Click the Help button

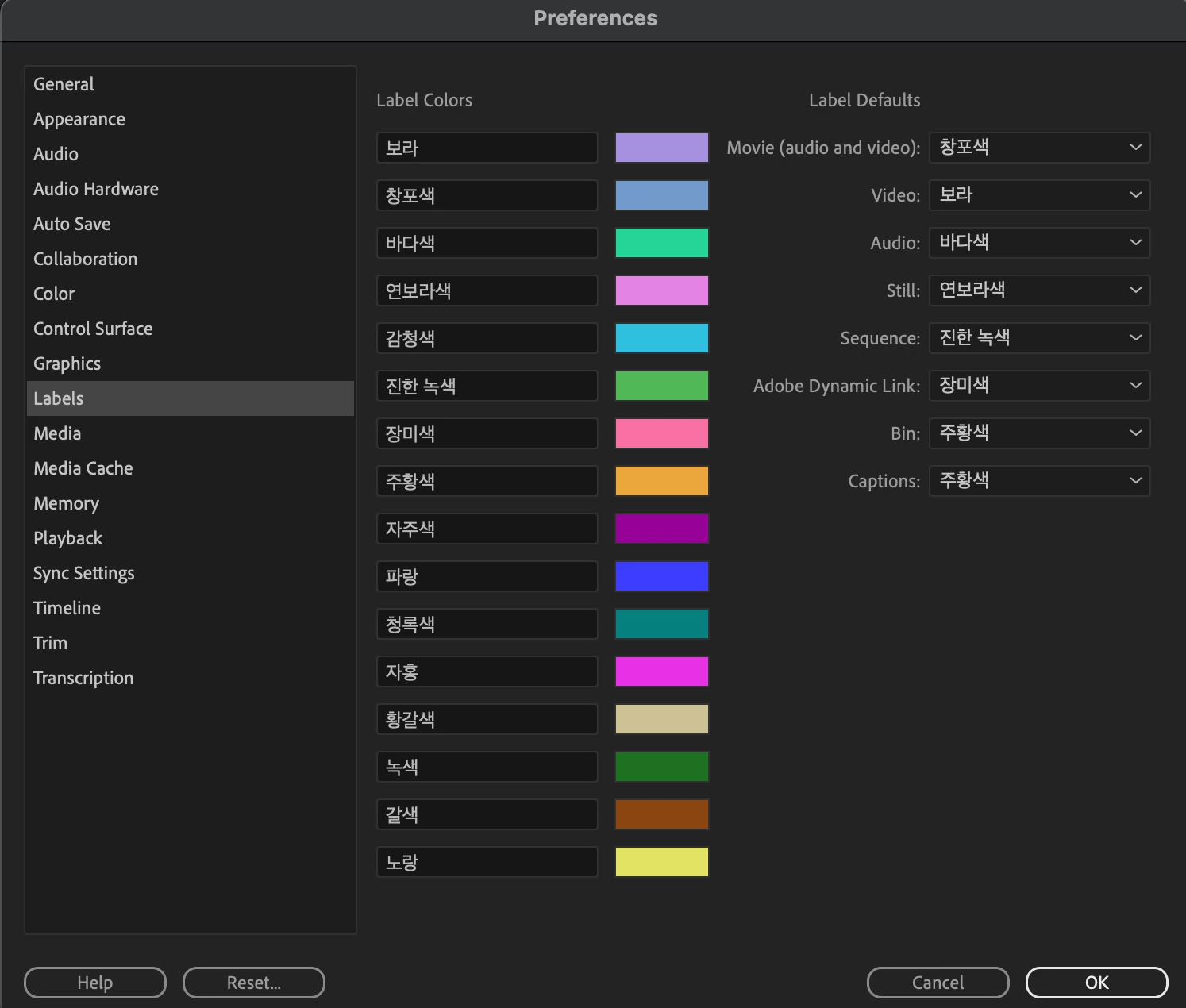(95, 983)
